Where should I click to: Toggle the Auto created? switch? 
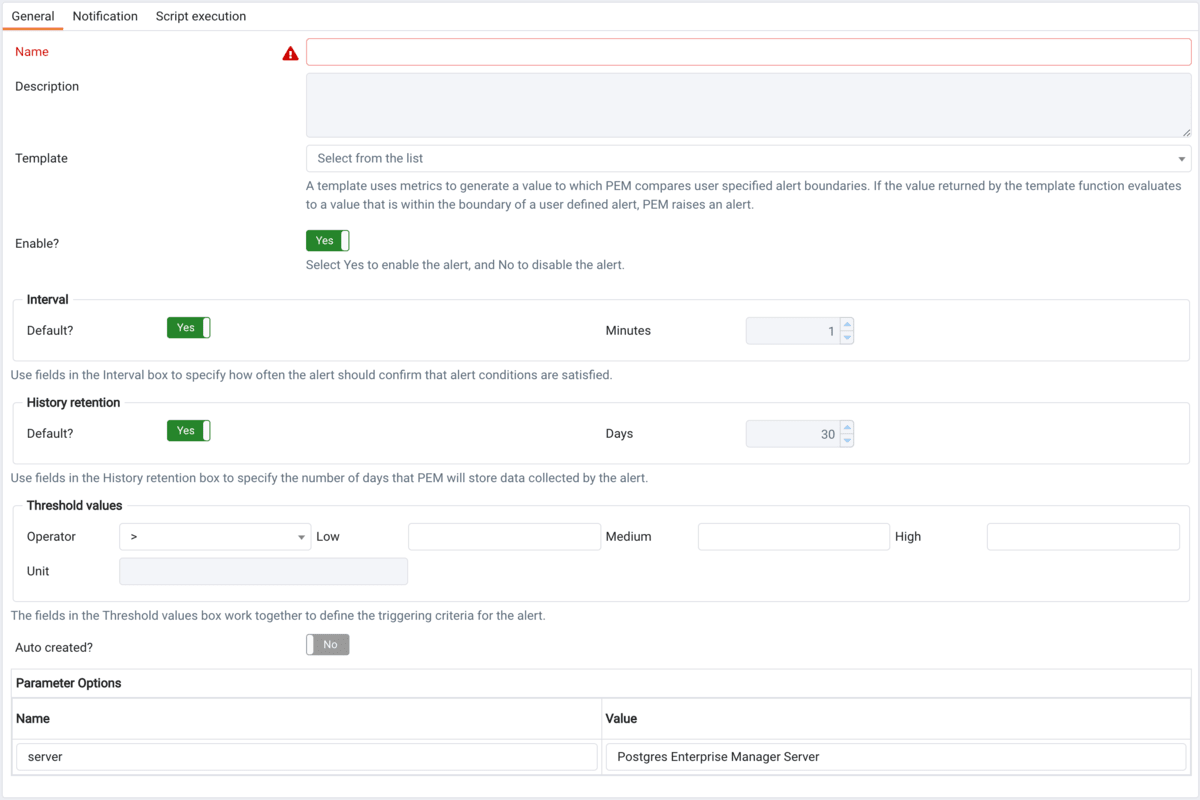(x=328, y=645)
